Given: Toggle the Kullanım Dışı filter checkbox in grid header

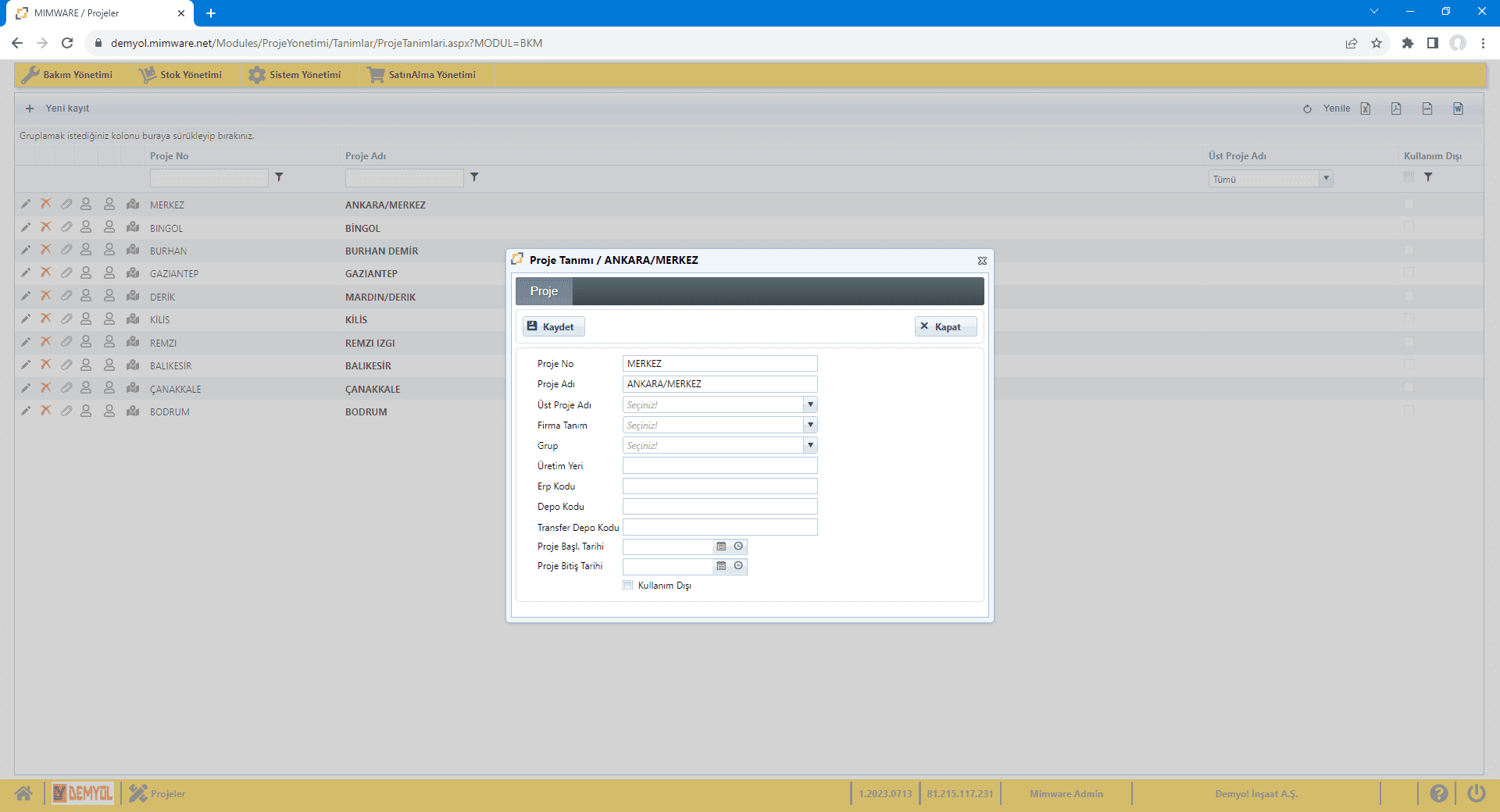Looking at the screenshot, I should click(x=1409, y=177).
